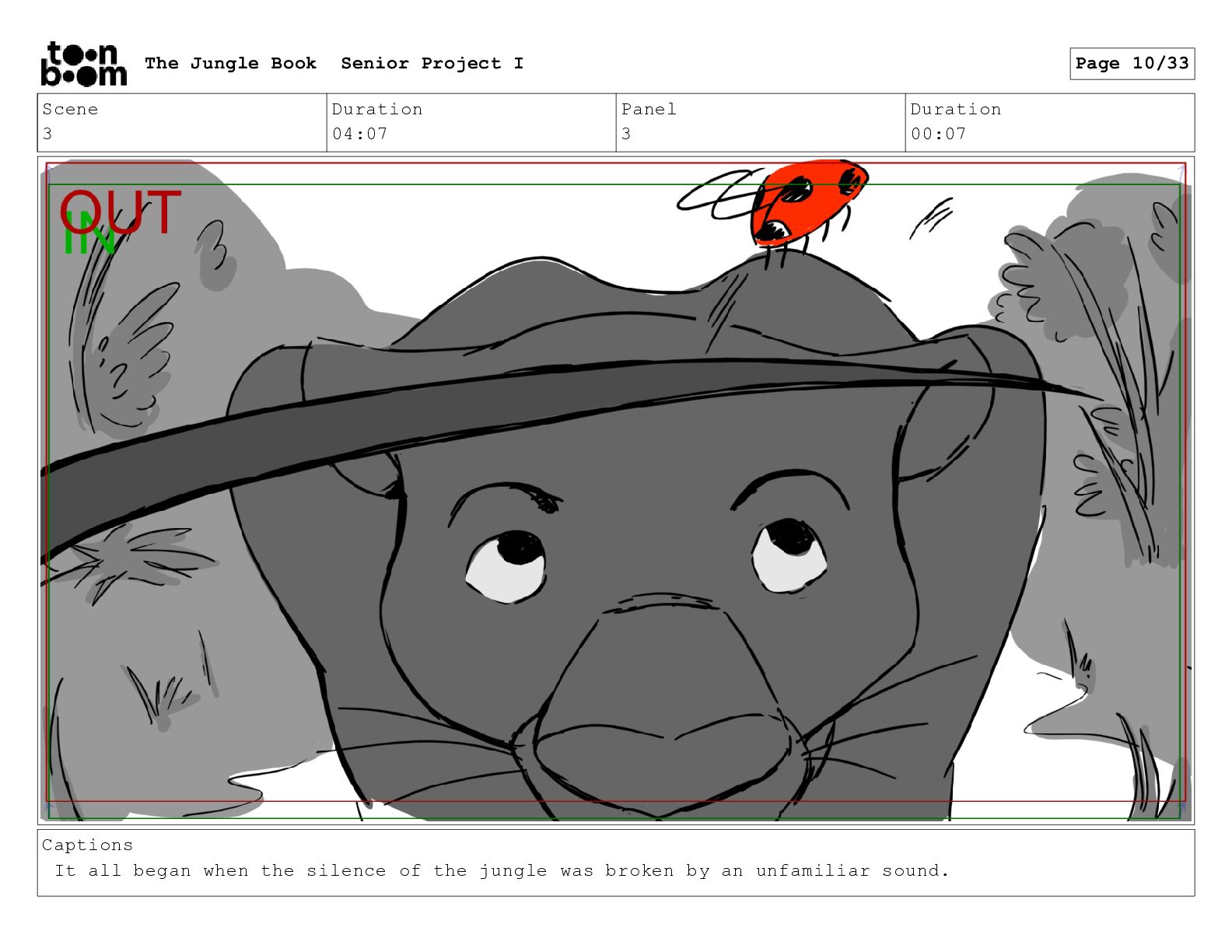Click the panel duration value "00:07"
The width and height of the screenshot is (1232, 952).
click(938, 134)
